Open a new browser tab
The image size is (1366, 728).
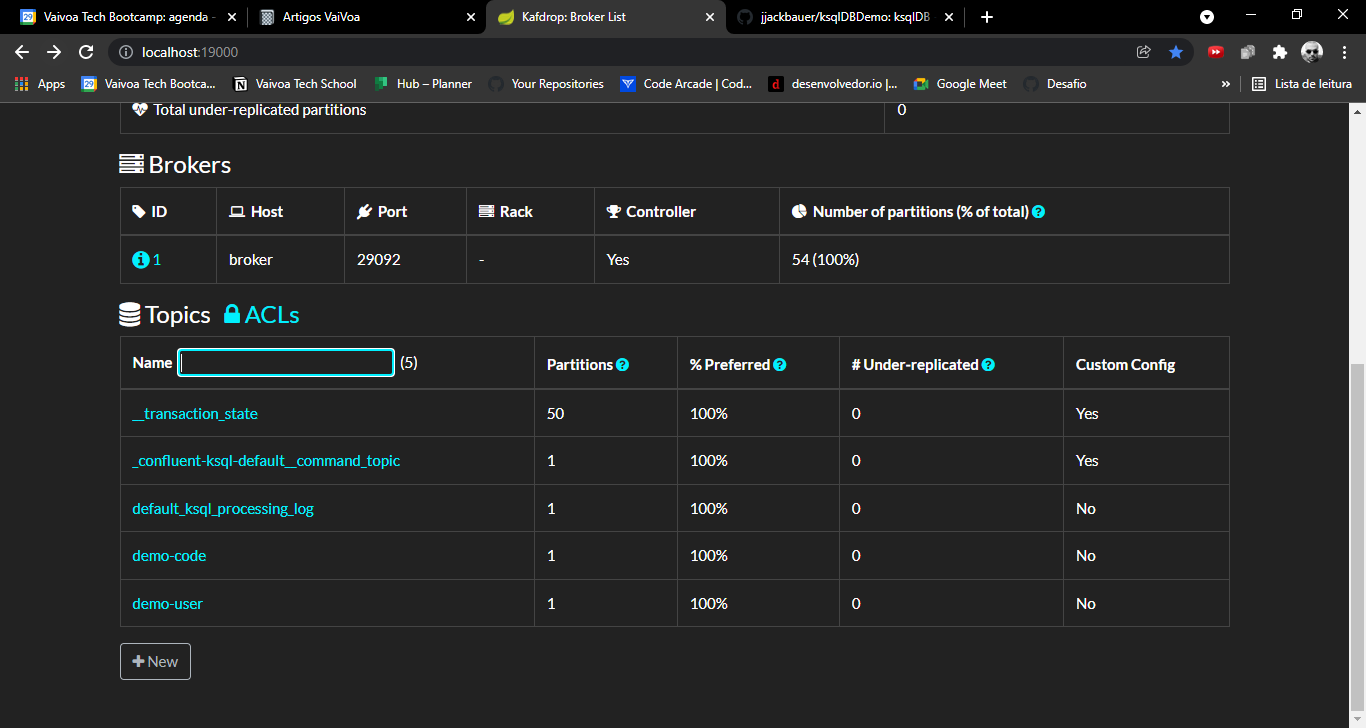(x=987, y=17)
